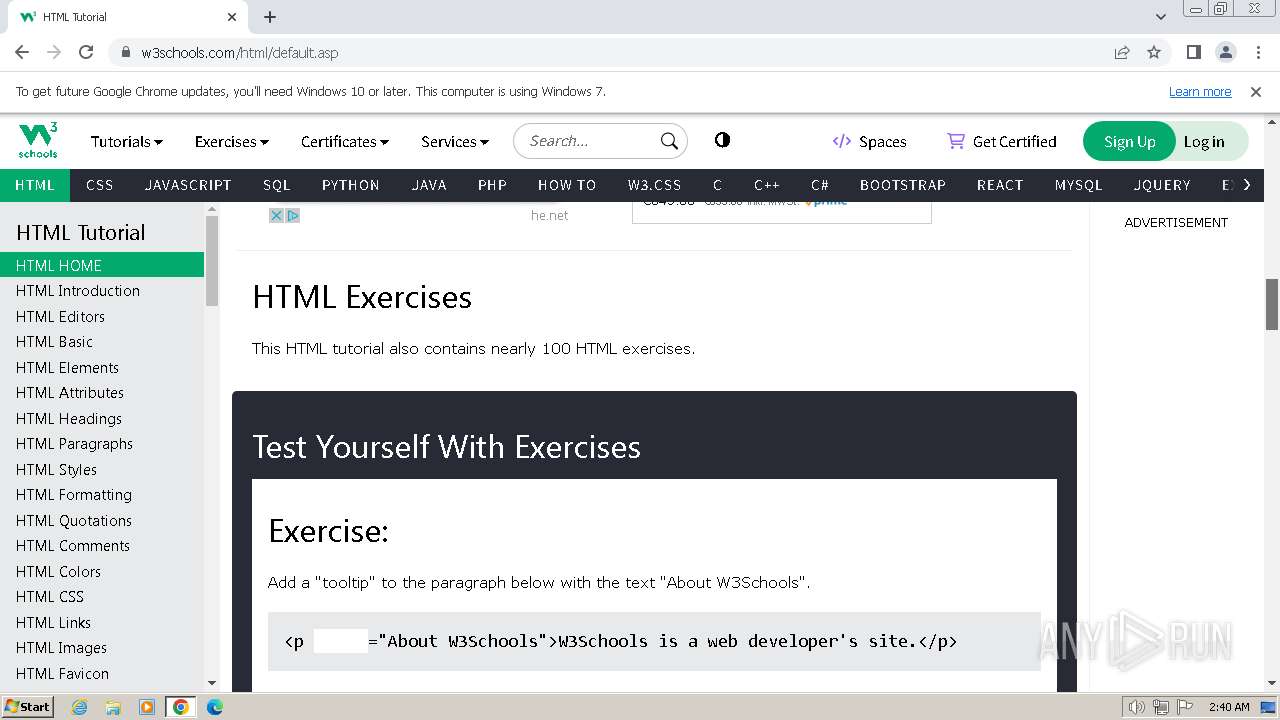Open HTML Headings in sidebar
The height and width of the screenshot is (720, 1280).
coord(102,418)
